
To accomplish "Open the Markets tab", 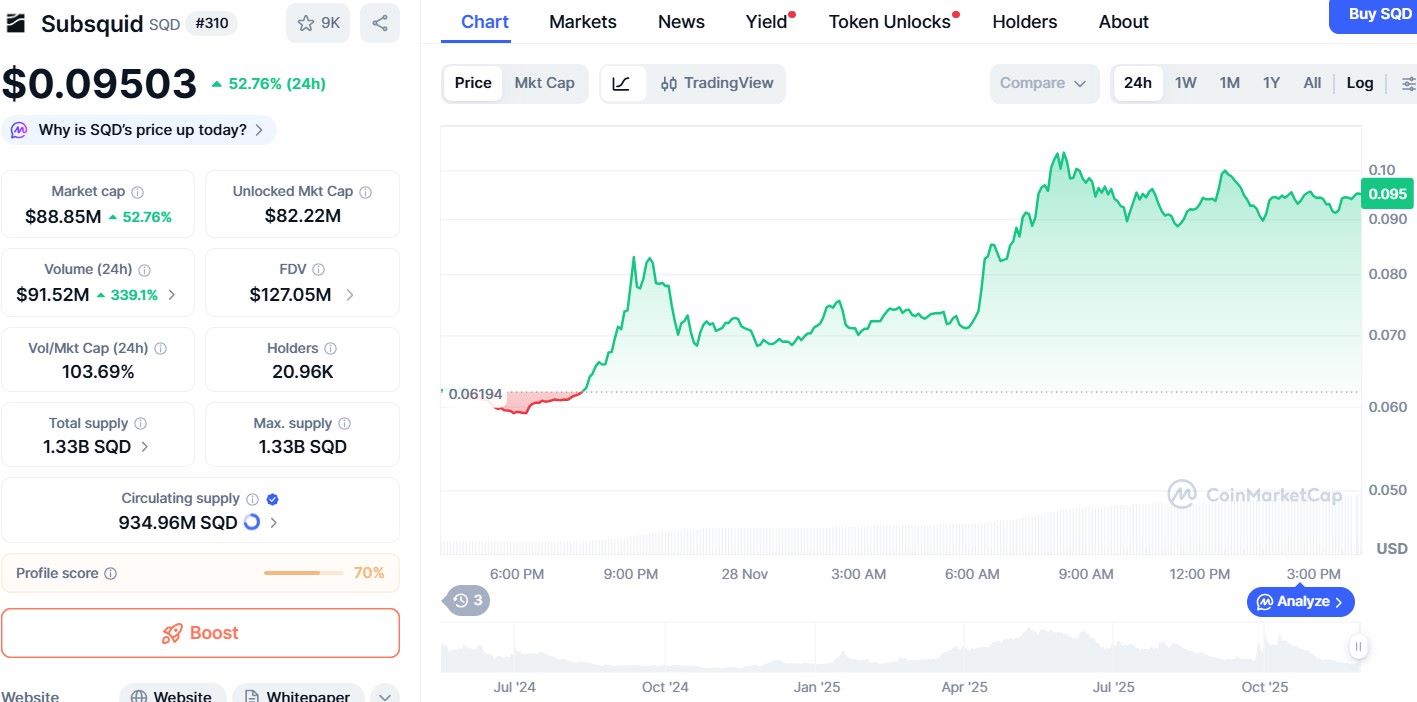I will click(x=583, y=22).
